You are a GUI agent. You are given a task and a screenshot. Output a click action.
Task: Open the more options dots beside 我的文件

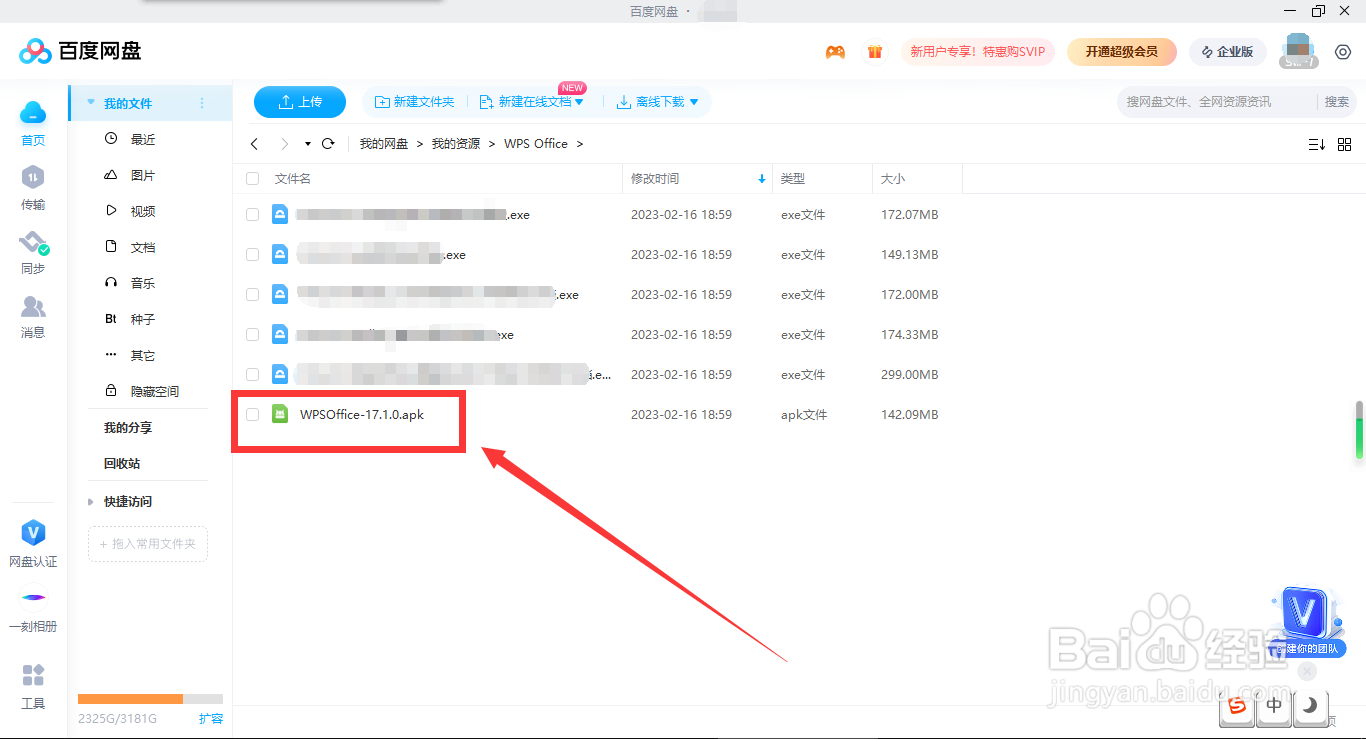(202, 103)
